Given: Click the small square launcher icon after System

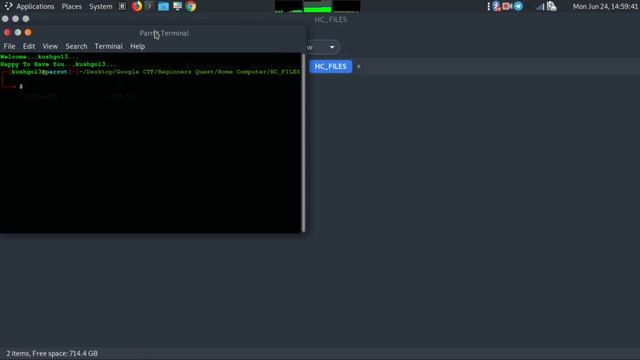Looking at the screenshot, I should (x=122, y=6).
